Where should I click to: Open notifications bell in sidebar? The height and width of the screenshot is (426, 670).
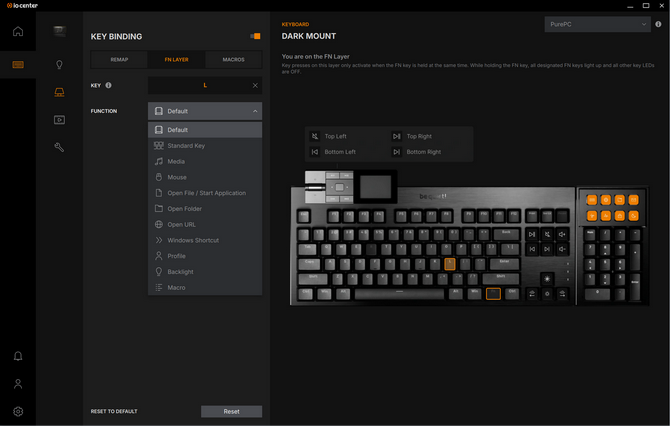[18, 356]
